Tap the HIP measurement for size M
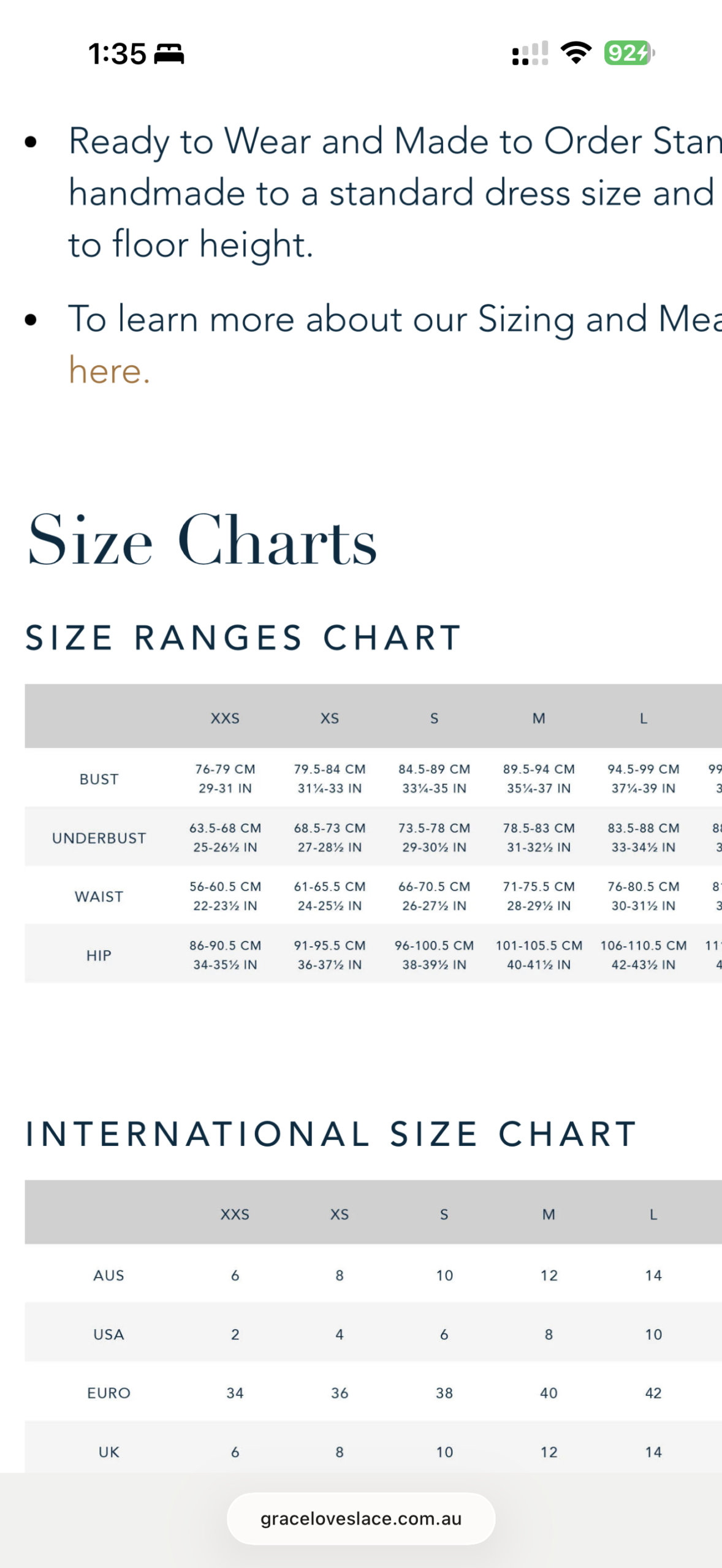 coord(539,955)
